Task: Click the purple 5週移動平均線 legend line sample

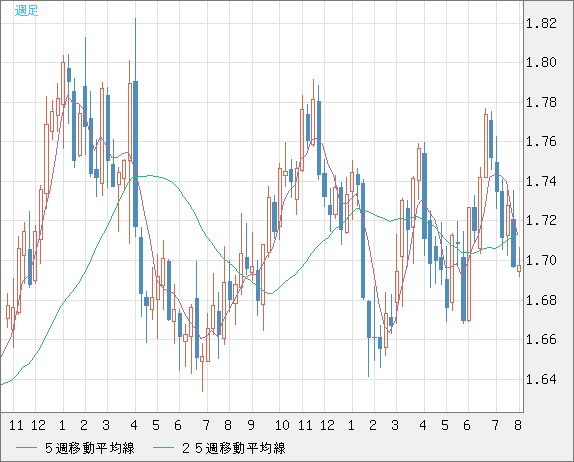Action: click(x=26, y=448)
